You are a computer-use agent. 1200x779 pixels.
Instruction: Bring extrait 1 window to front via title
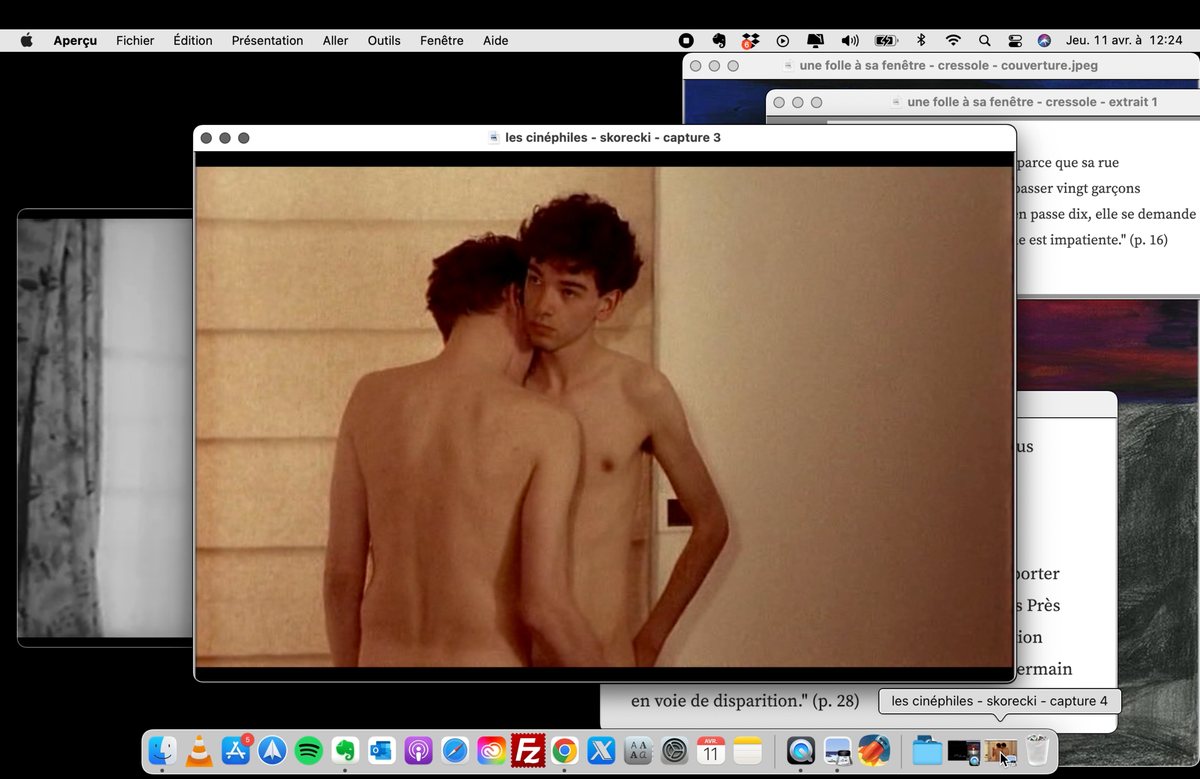(x=983, y=102)
